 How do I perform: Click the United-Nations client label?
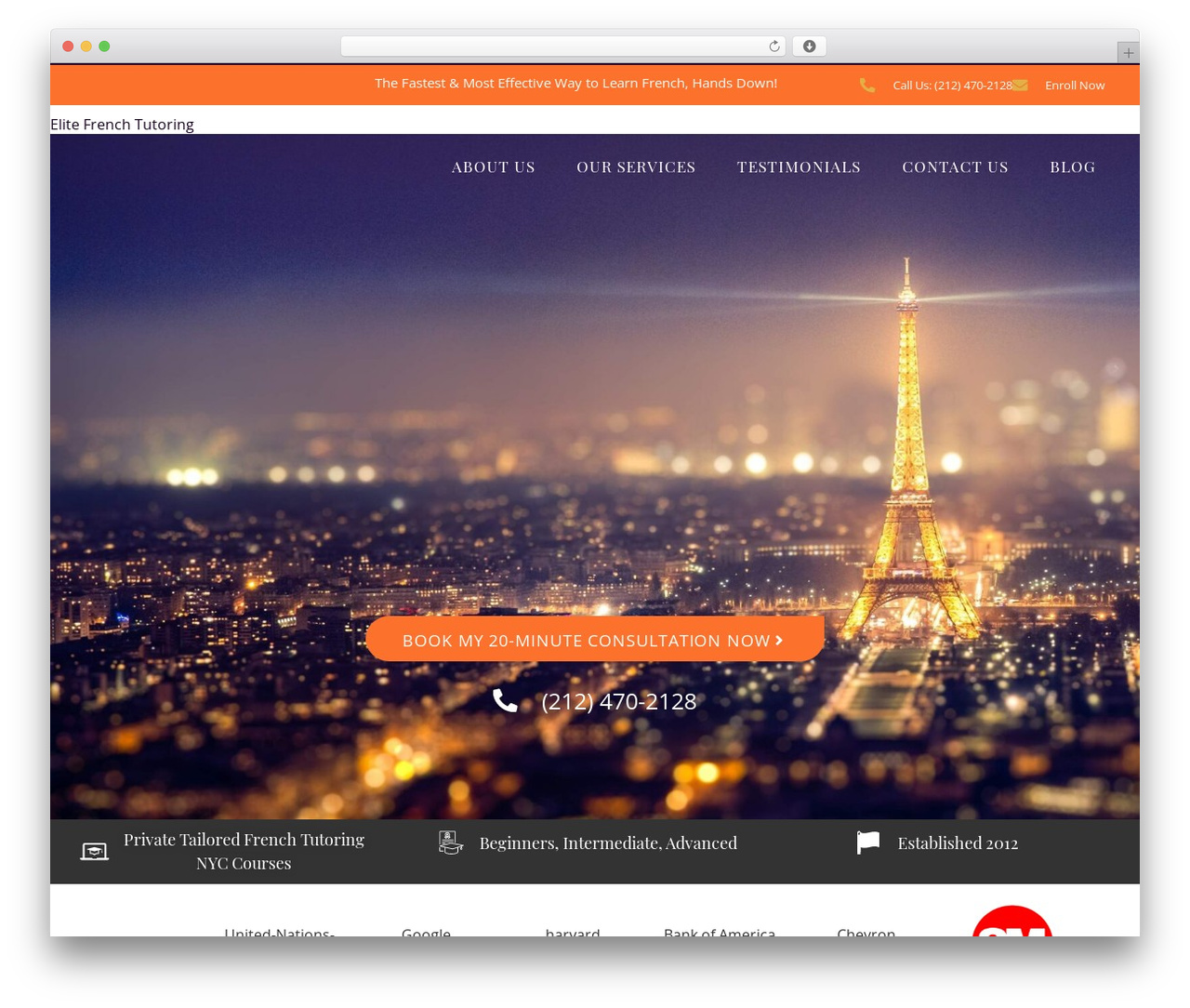[279, 931]
